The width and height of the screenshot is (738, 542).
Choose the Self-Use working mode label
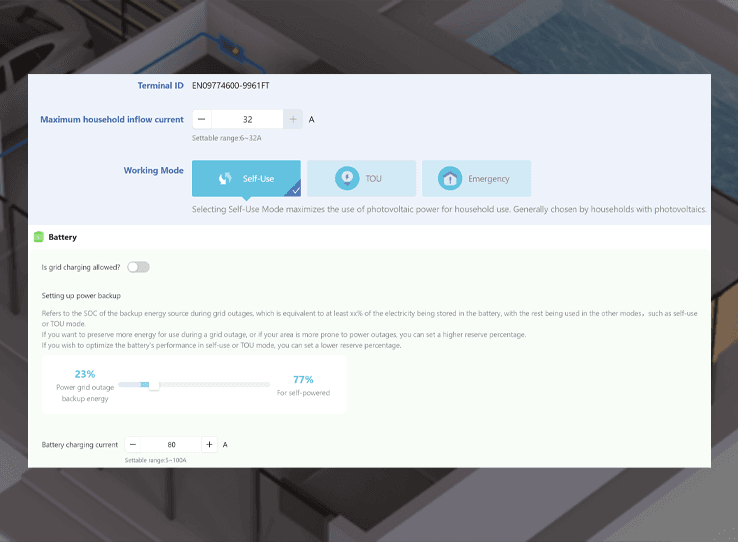(x=258, y=179)
